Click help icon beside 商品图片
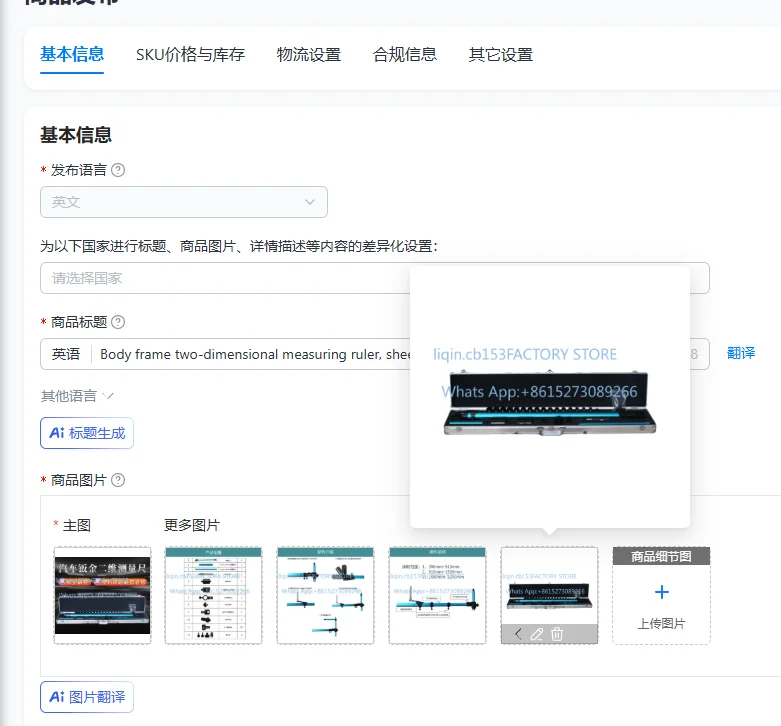Screen dimensions: 781x726 click(x=118, y=480)
